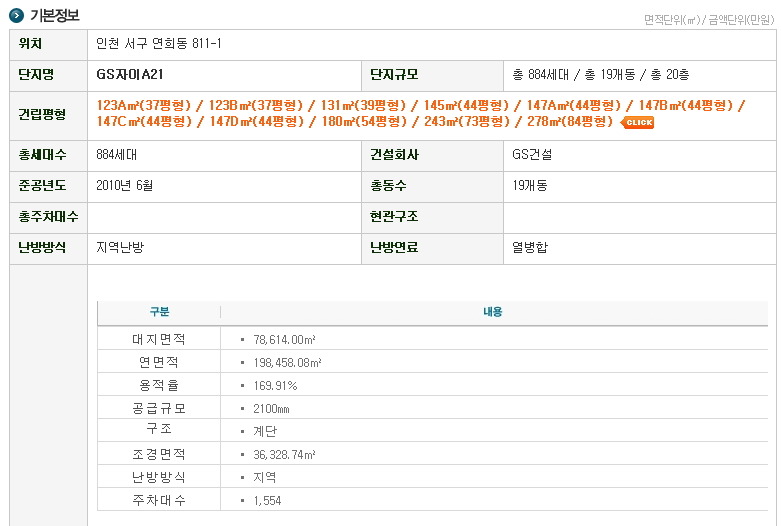Select the 145㎡(44평형) type link
782x526 pixels.
pos(466,105)
